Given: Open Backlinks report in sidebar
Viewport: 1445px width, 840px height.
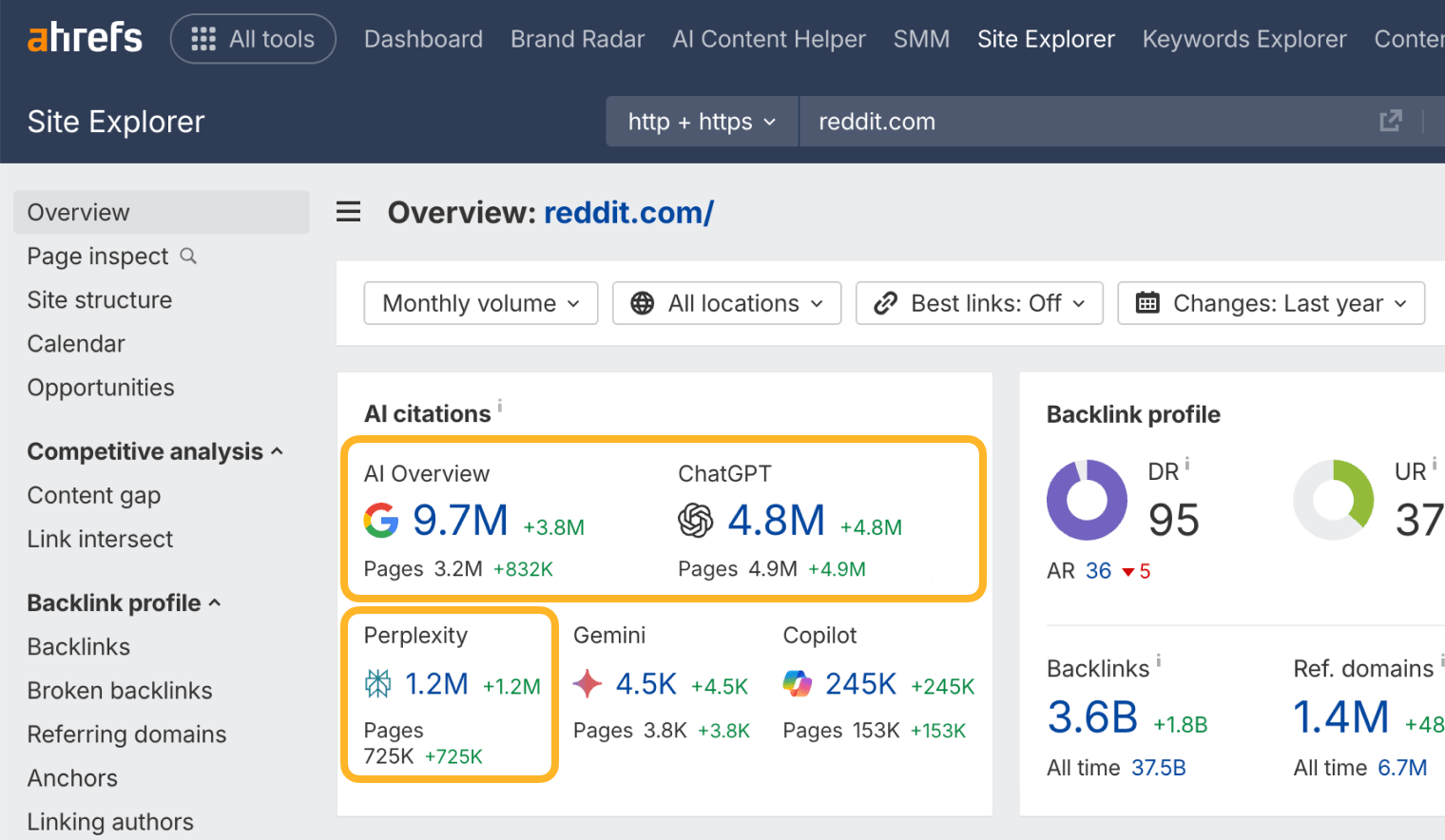Looking at the screenshot, I should 79,647.
